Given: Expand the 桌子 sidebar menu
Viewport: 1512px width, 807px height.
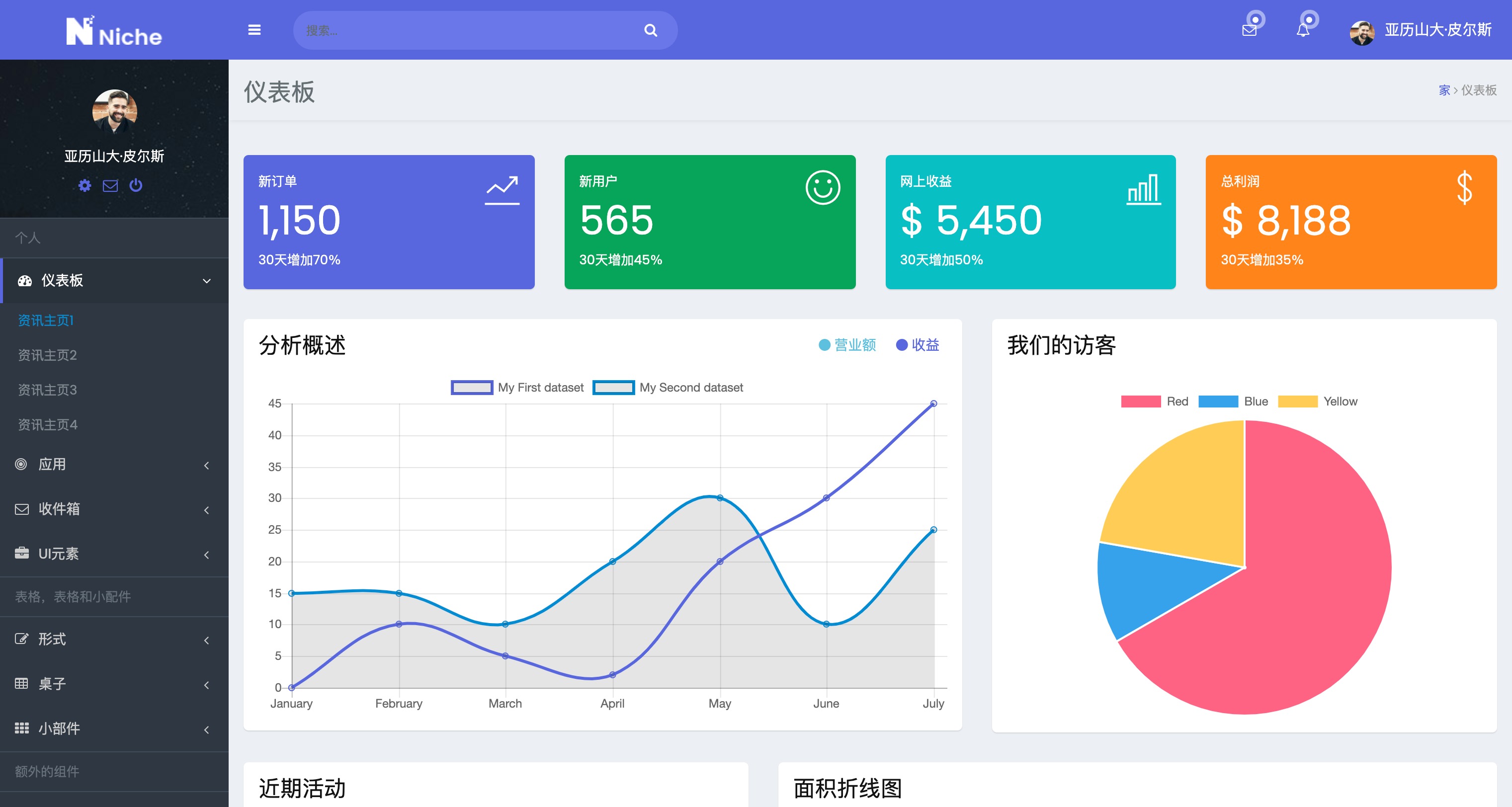Looking at the screenshot, I should (114, 684).
